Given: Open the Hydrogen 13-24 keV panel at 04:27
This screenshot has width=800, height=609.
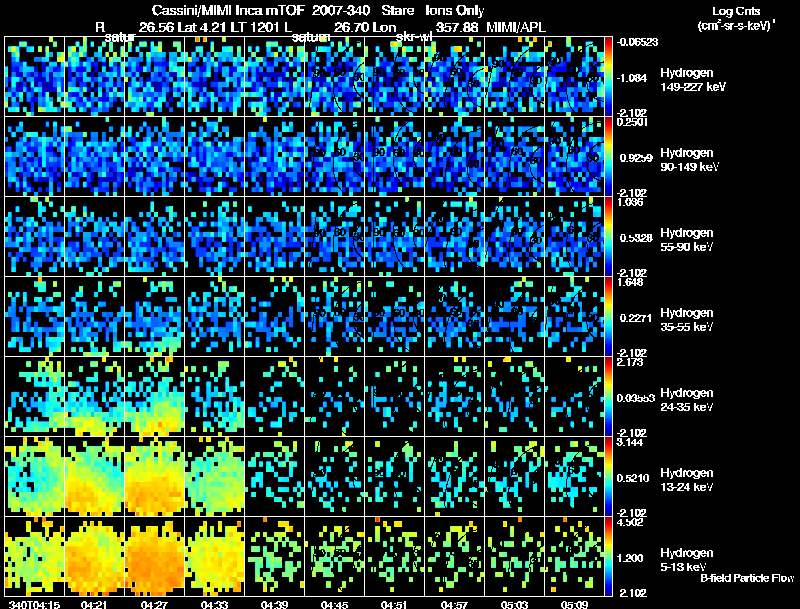Looking at the screenshot, I should tap(155, 476).
